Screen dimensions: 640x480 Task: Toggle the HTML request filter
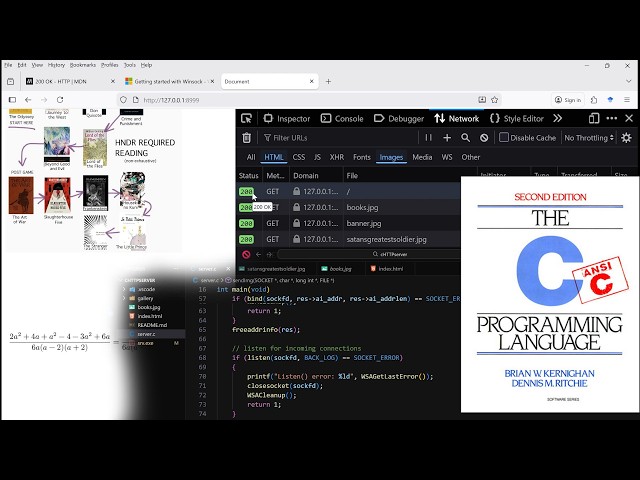273,157
